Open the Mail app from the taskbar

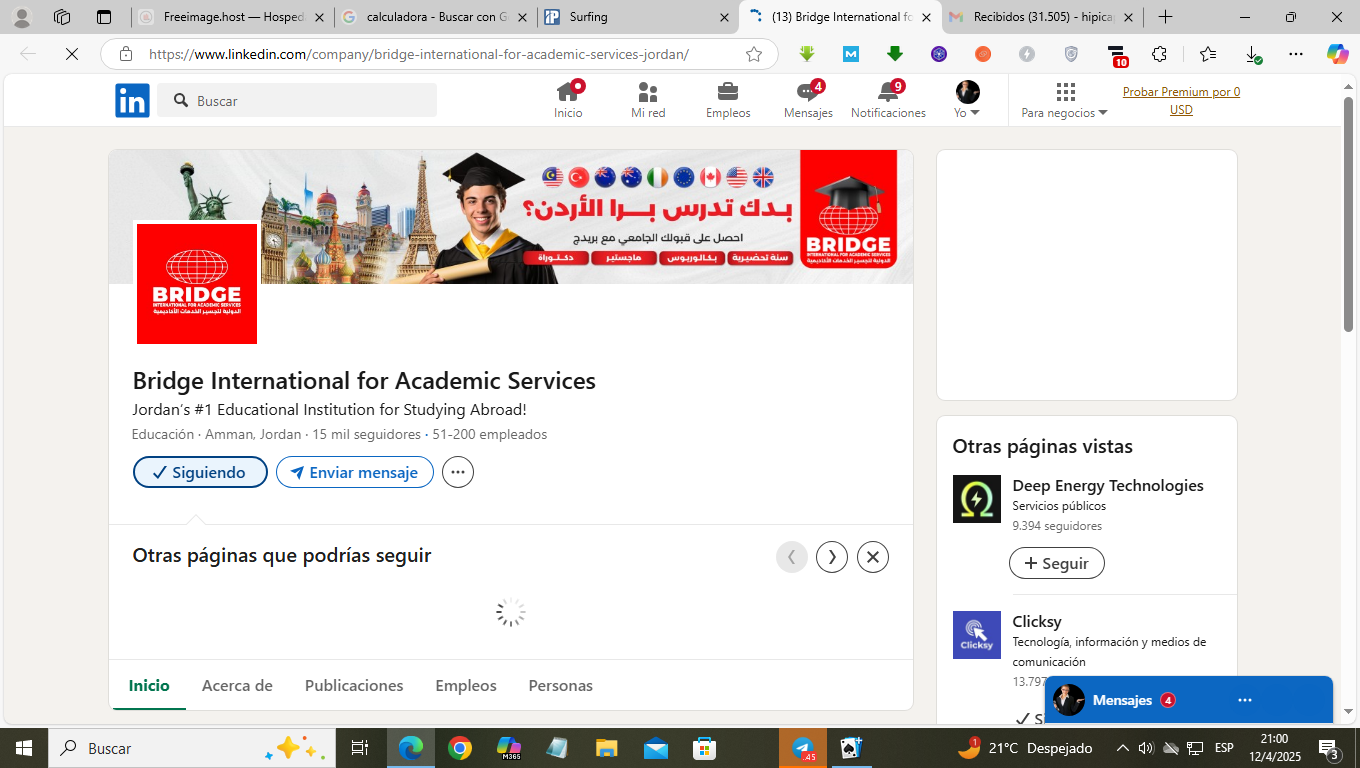pos(656,748)
